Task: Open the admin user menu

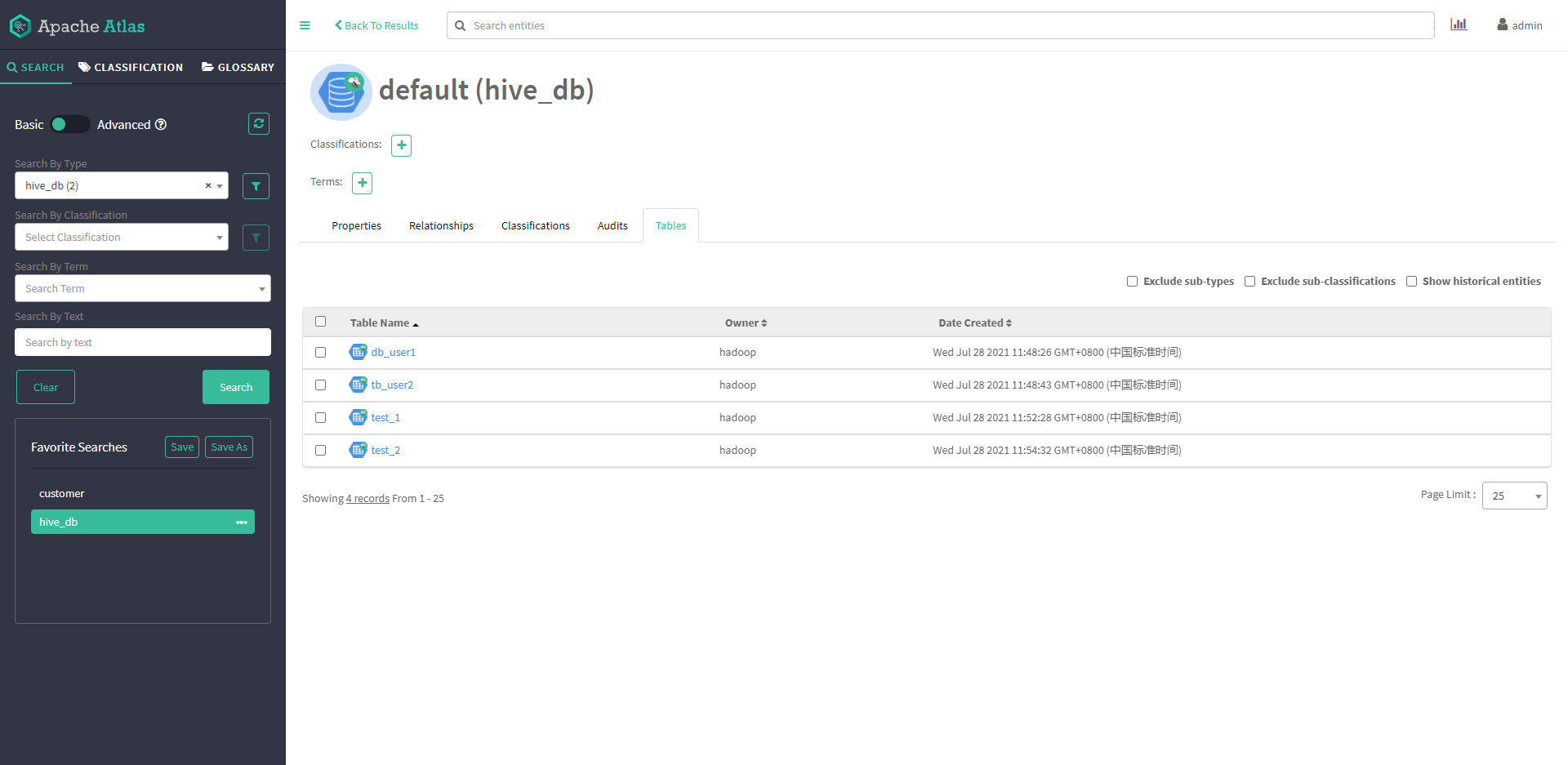Action: point(1520,25)
